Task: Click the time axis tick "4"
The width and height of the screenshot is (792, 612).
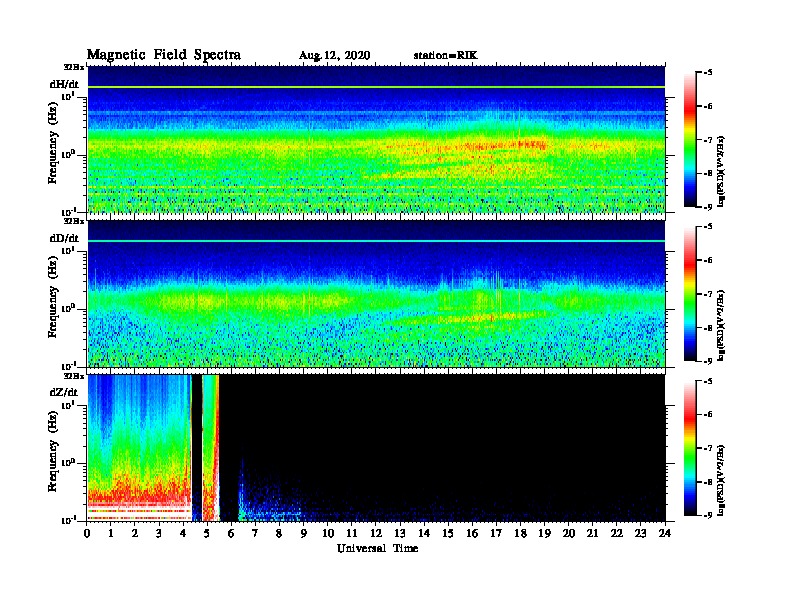Action: [x=183, y=534]
